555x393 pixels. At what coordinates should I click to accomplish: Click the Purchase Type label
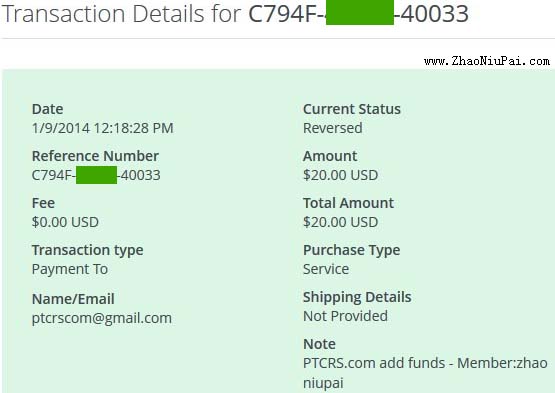(352, 250)
